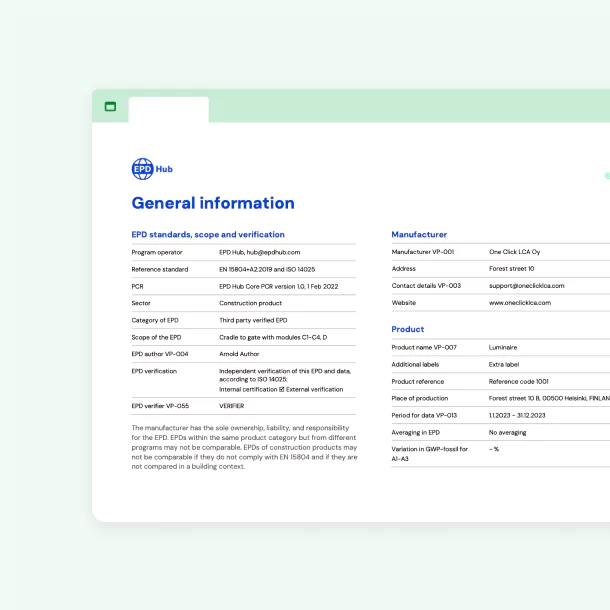Click the General information heading
The image size is (610, 610).
click(213, 203)
